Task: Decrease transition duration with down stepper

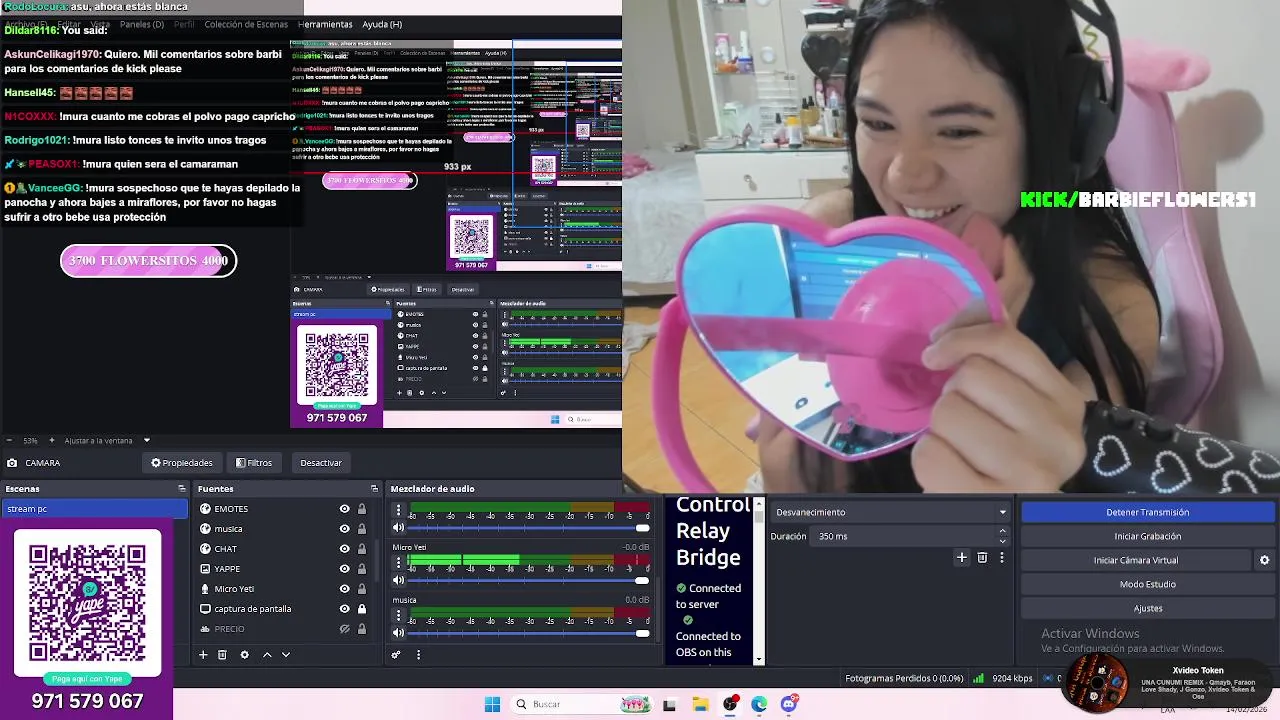Action: [x=1003, y=541]
